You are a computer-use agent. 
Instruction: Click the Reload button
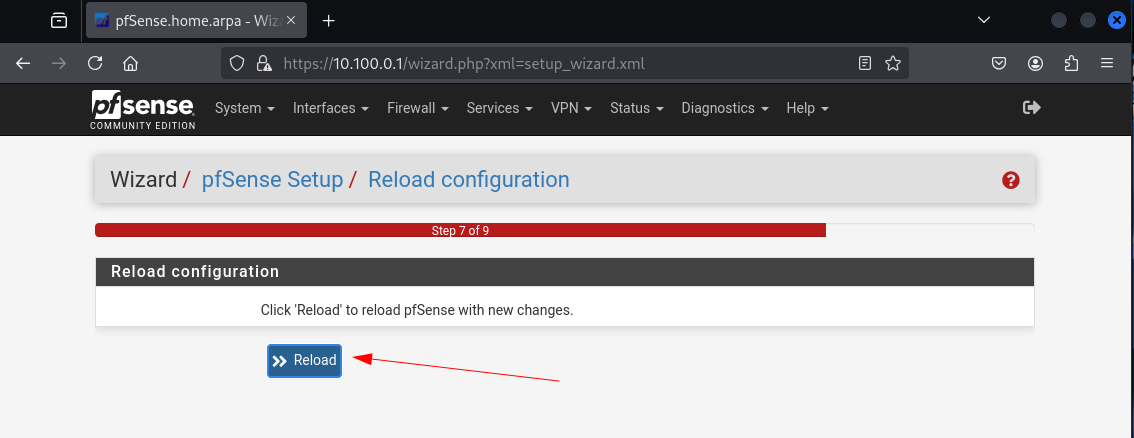[304, 361]
